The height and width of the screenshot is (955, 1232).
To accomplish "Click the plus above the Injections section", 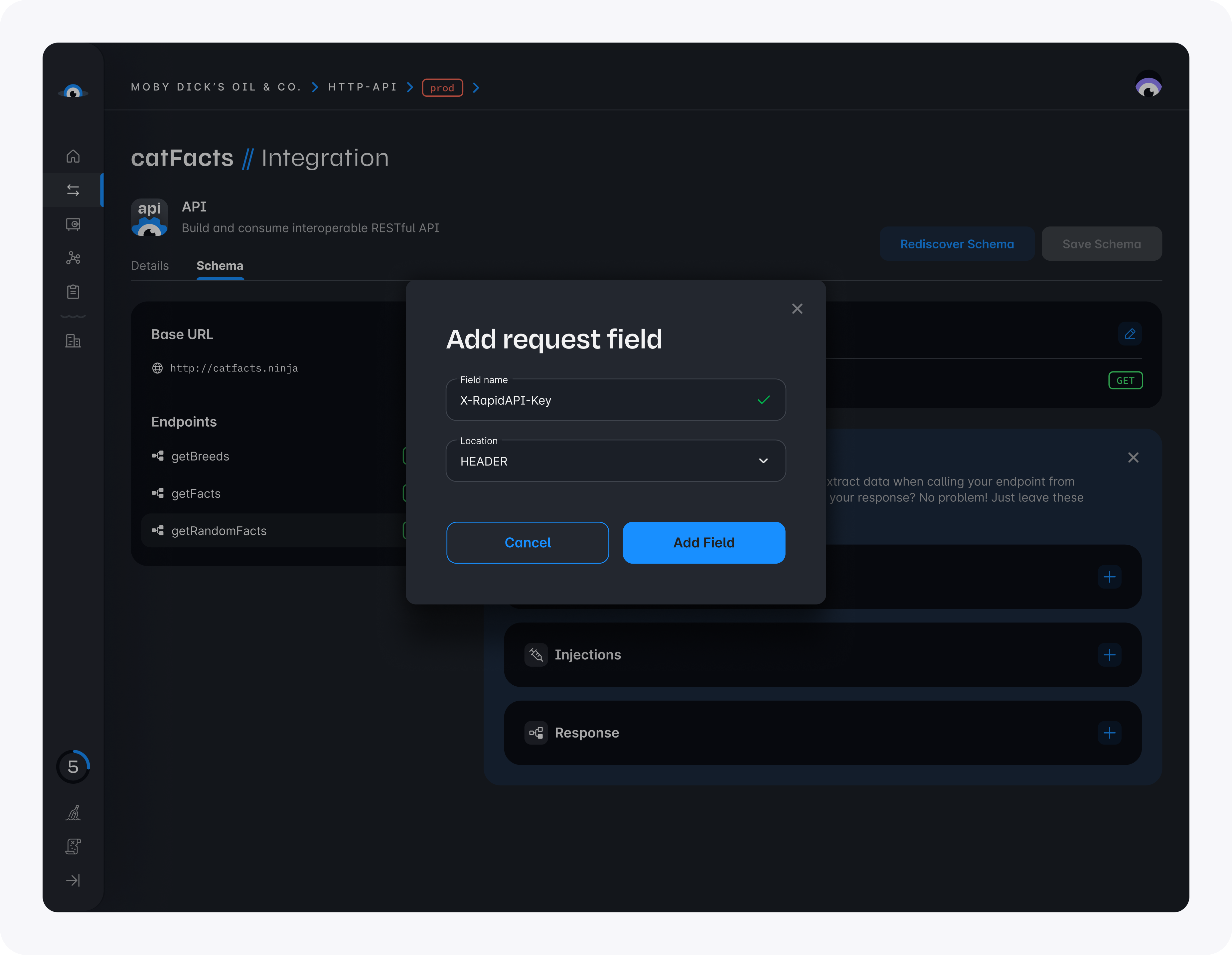I will [x=1109, y=577].
